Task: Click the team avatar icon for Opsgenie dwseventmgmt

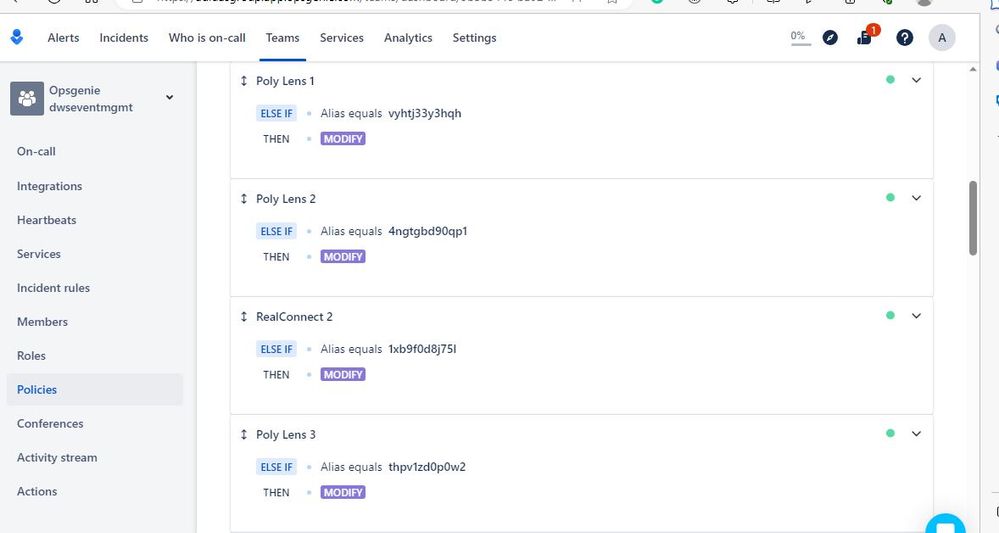Action: (x=27, y=99)
